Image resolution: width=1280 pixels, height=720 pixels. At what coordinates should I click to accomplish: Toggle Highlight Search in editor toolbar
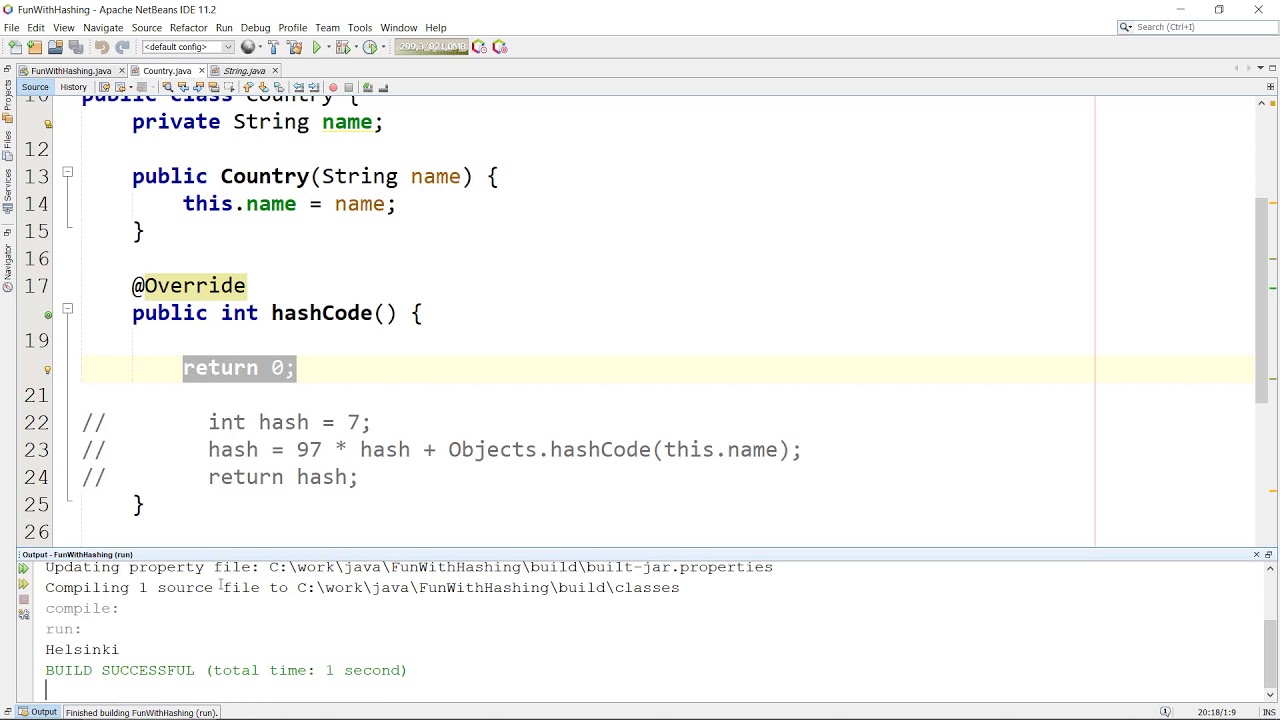[x=213, y=87]
